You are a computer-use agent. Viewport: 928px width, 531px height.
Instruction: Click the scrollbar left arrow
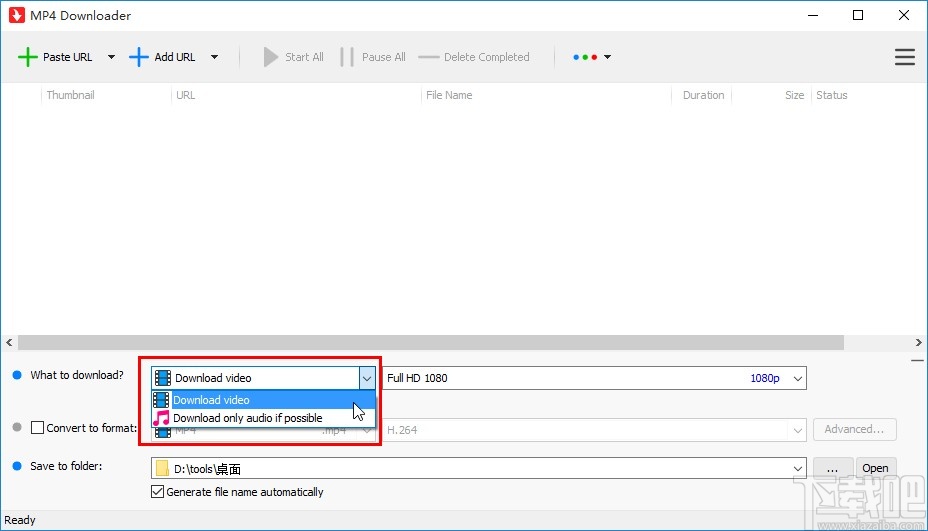(x=9, y=342)
